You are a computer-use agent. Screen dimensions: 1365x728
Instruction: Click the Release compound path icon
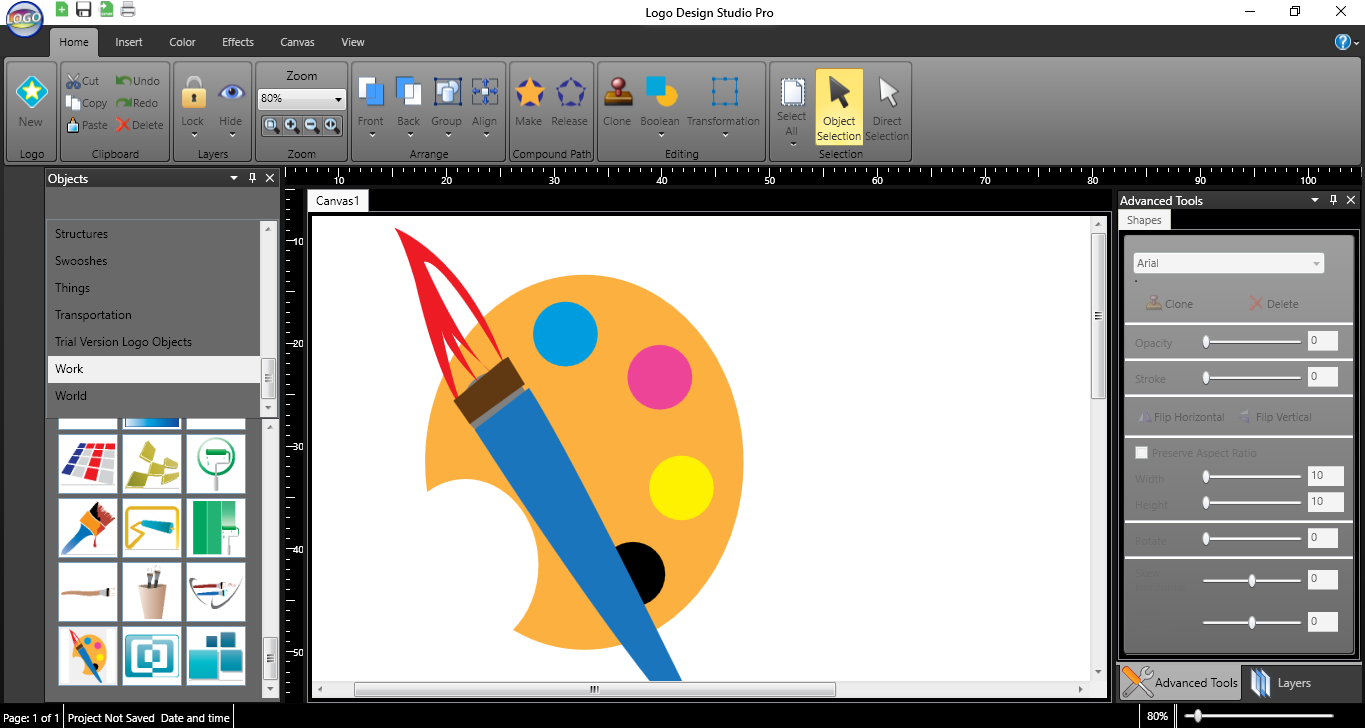click(x=570, y=93)
